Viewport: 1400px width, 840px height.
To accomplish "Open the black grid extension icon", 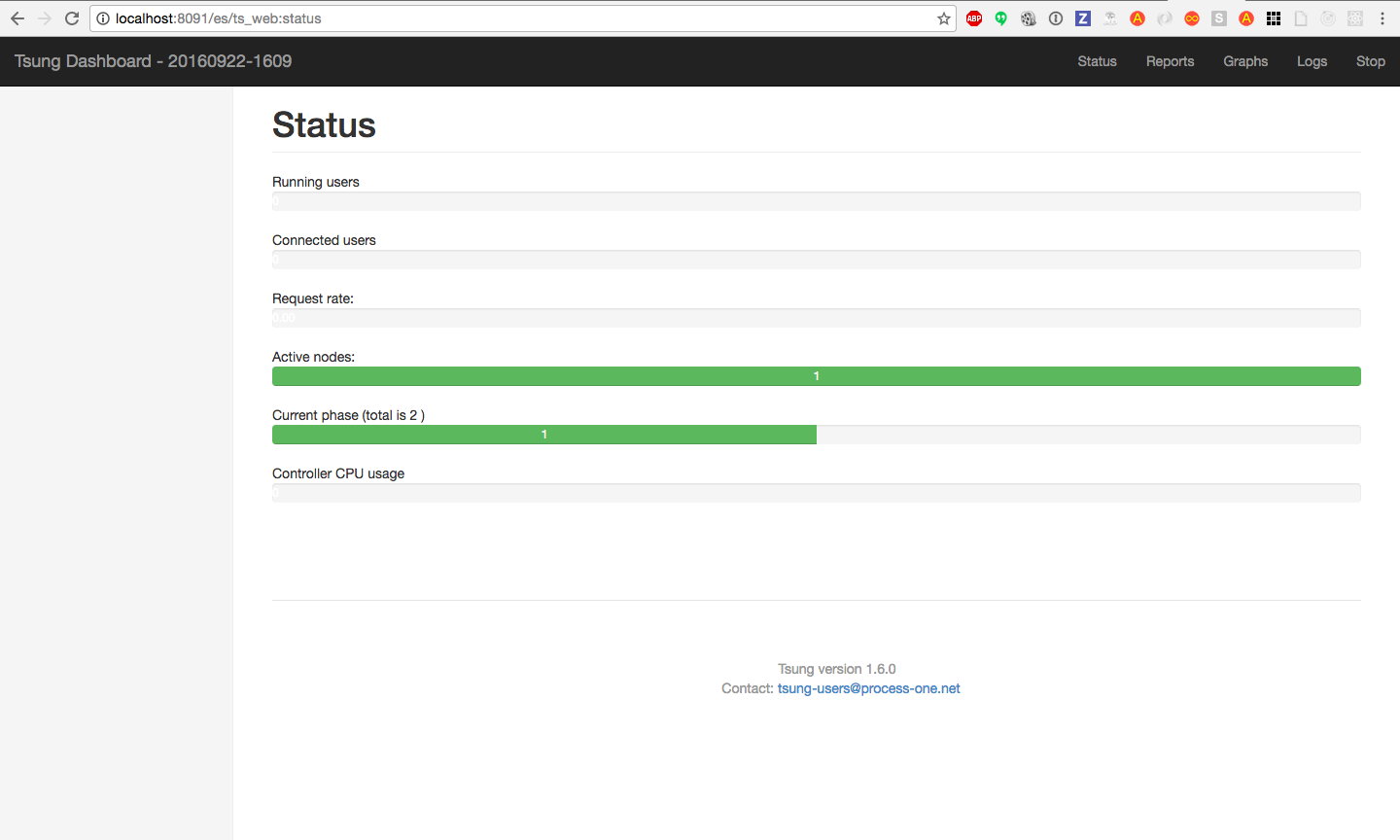I will (x=1274, y=18).
